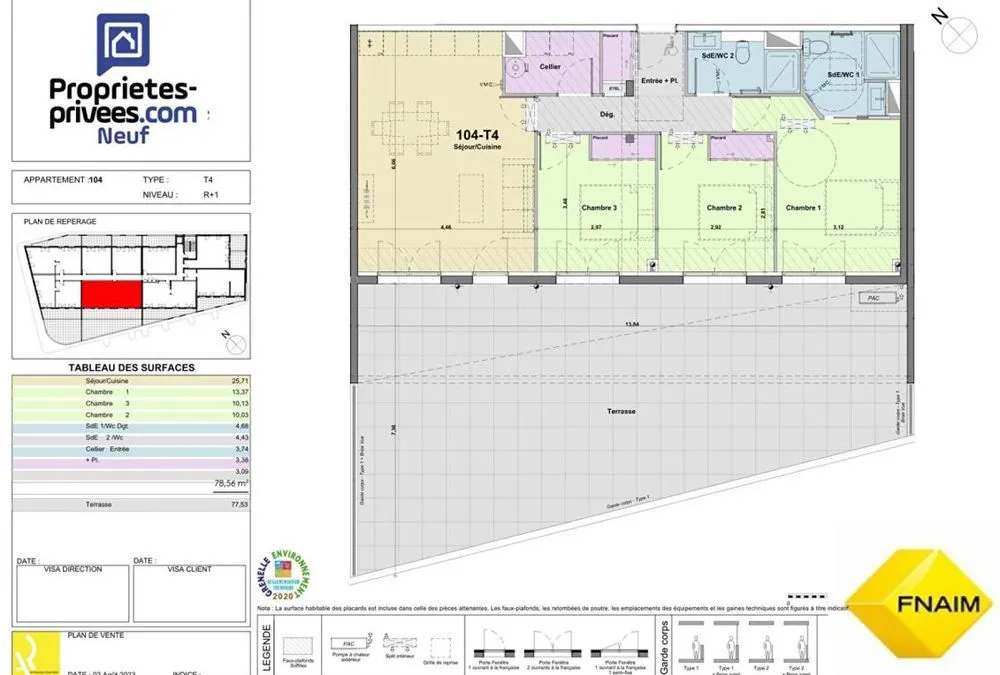This screenshot has height=675, width=1000.
Task: Click the 'SdE/WC 1' room label
Action: [x=844, y=75]
